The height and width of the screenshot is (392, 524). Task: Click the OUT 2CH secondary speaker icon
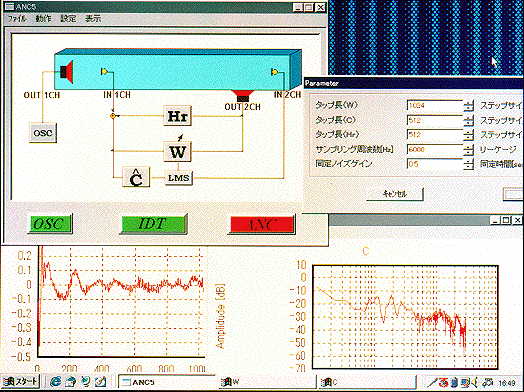[x=243, y=96]
